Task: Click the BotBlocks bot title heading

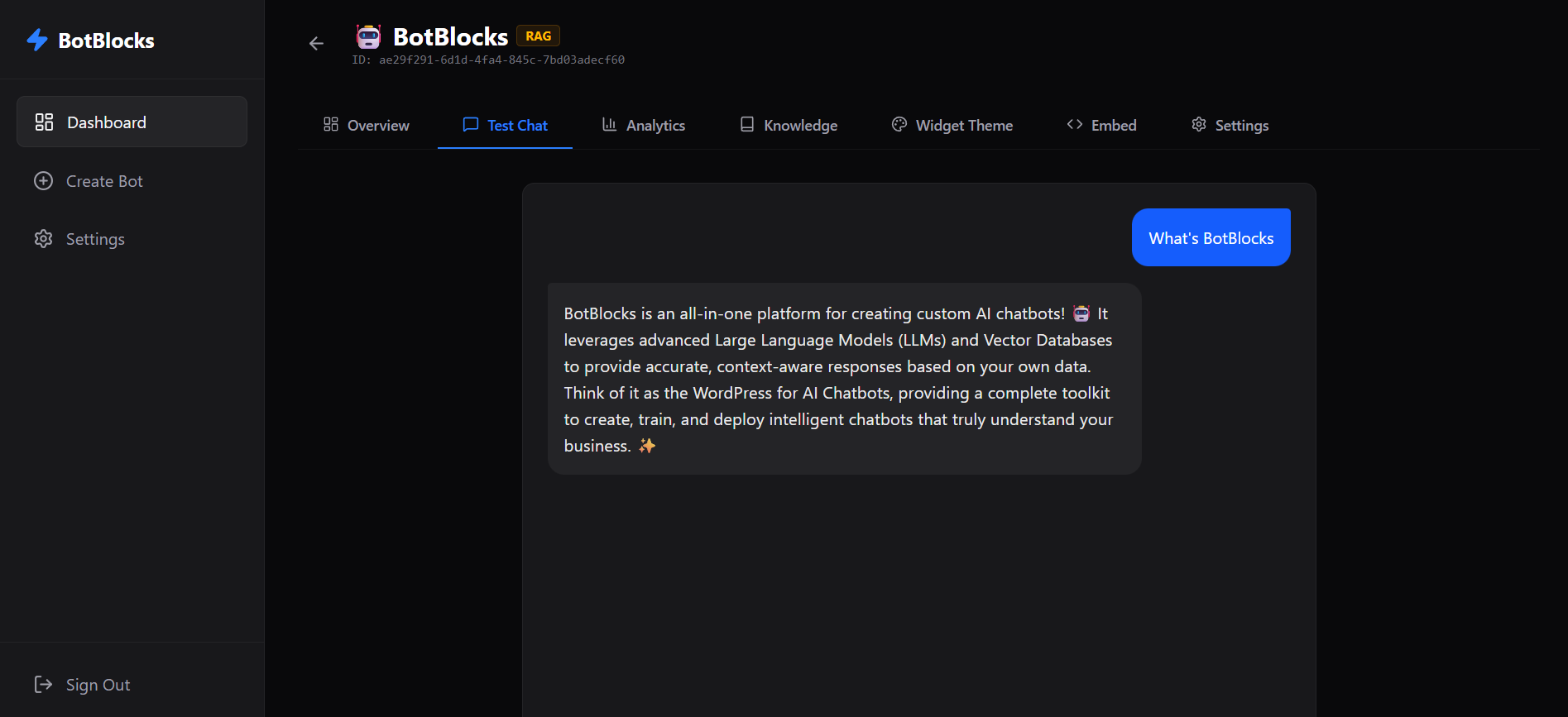Action: click(x=450, y=37)
